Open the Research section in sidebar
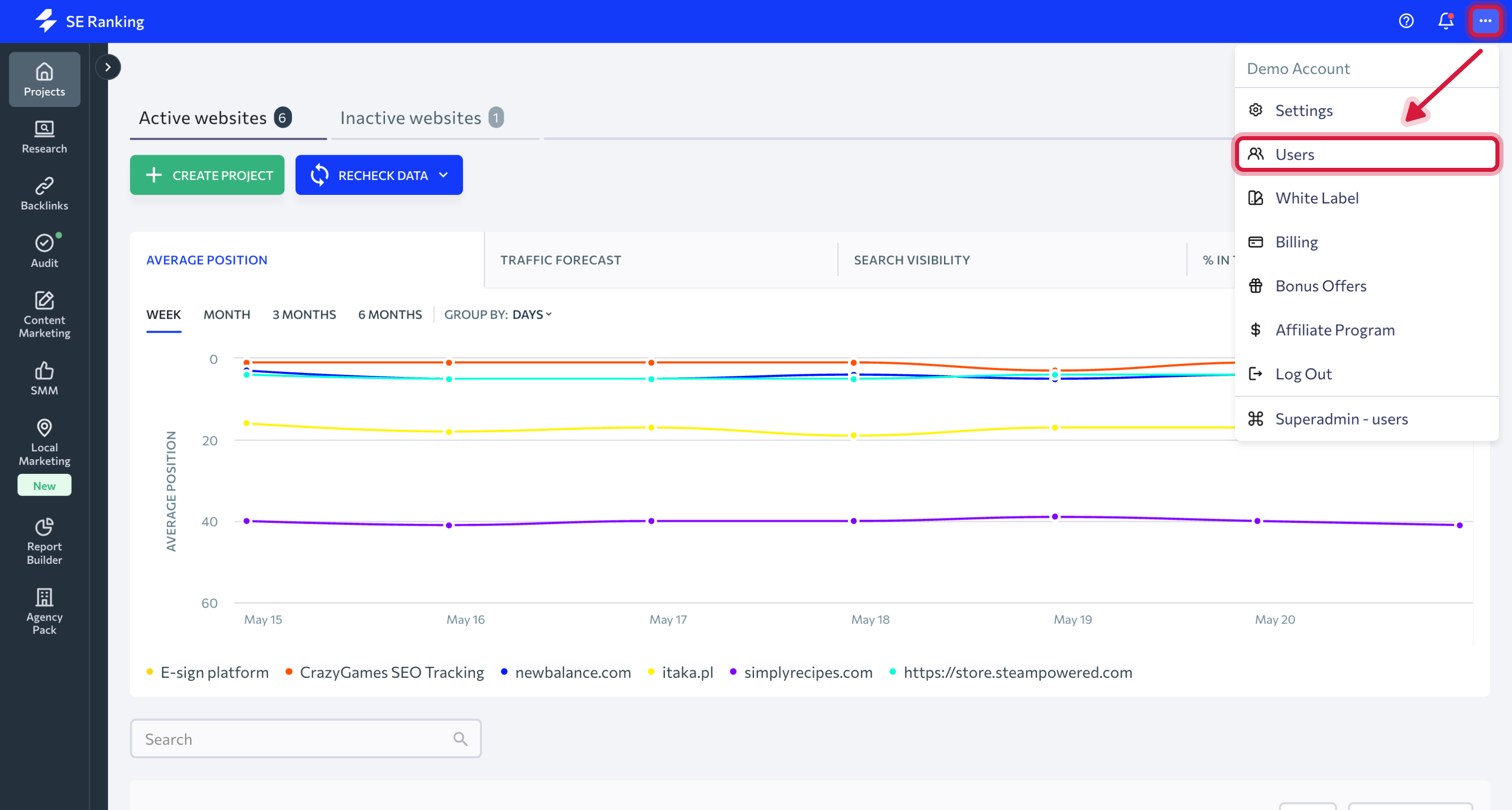 44,136
